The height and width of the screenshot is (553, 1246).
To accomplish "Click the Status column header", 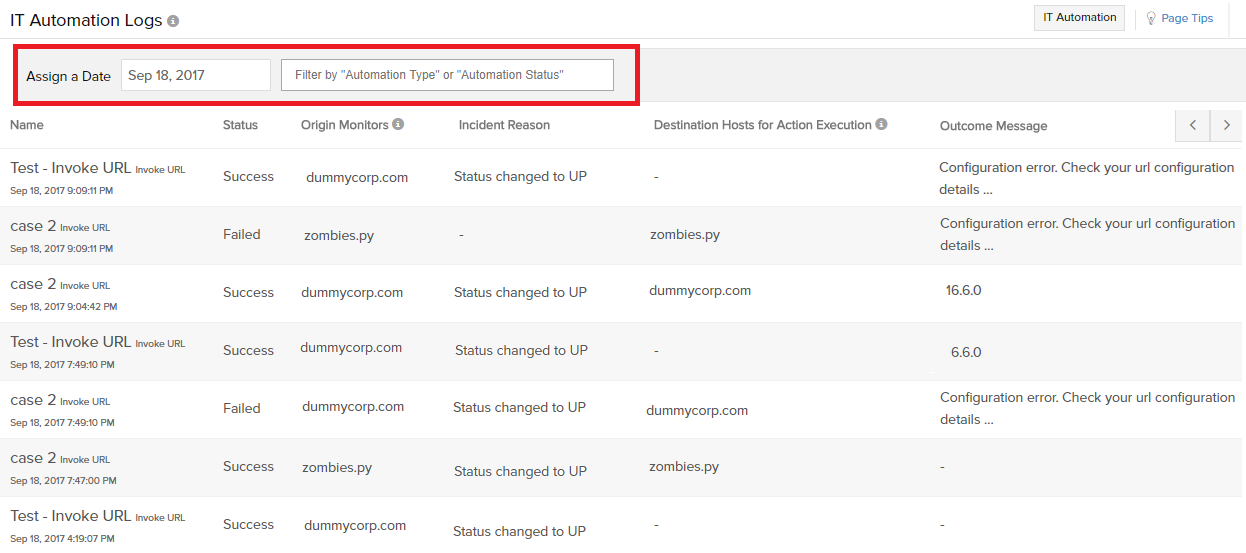I will pyautogui.click(x=240, y=125).
